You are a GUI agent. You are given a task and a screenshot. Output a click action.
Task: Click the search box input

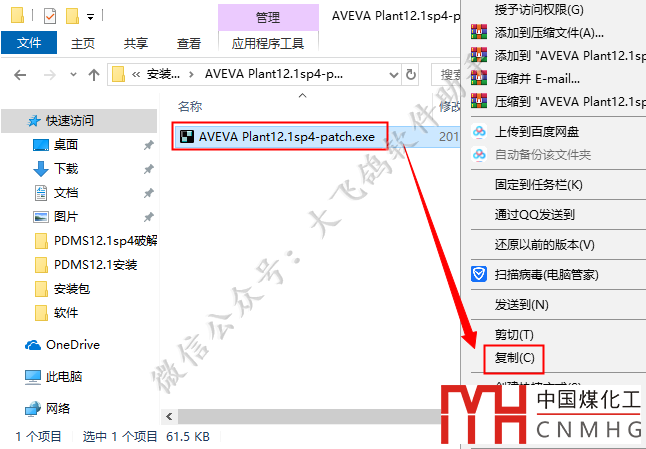coord(446,75)
